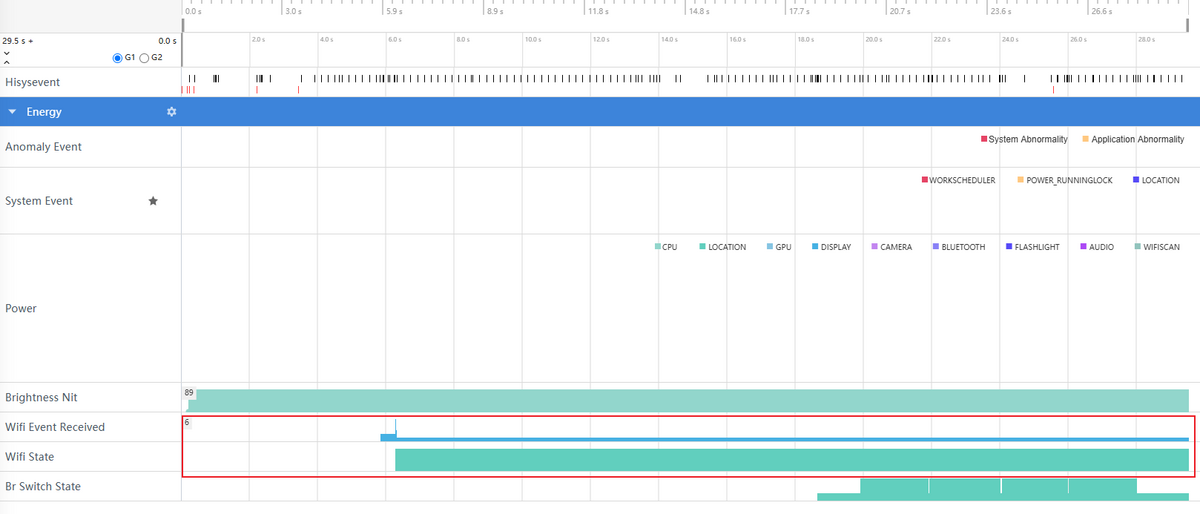Image resolution: width=1200 pixels, height=514 pixels.
Task: Click the upward chevron near the time range
Action: [x=7, y=63]
